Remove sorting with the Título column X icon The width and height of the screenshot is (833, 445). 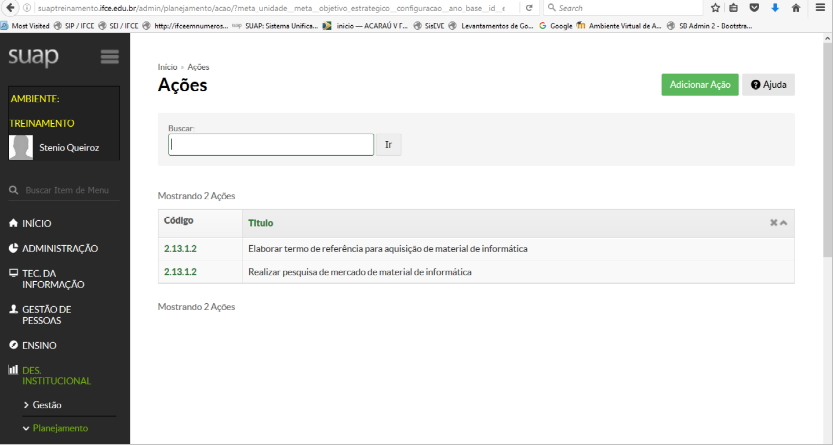(x=773, y=223)
